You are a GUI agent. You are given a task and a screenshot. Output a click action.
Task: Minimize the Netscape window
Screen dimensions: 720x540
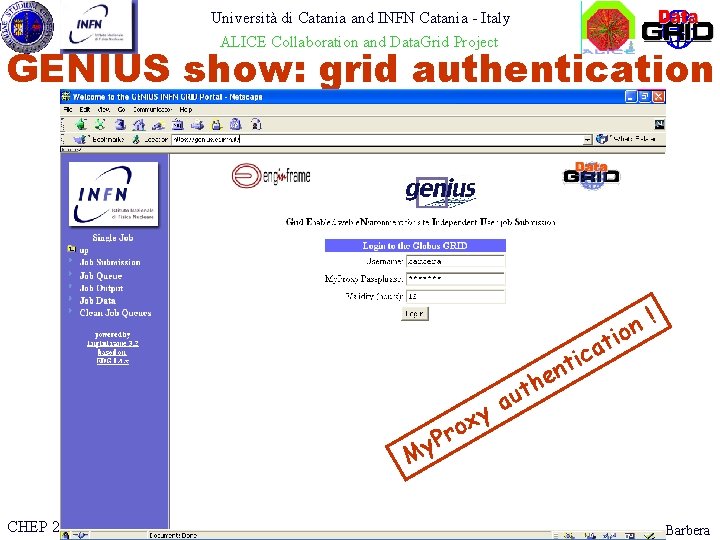point(631,96)
